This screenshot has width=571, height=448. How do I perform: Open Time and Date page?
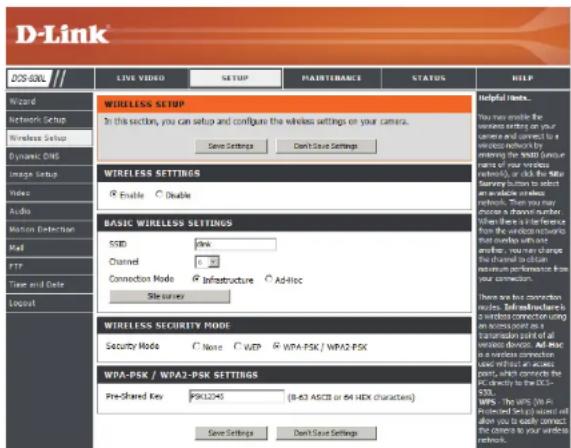[50, 284]
